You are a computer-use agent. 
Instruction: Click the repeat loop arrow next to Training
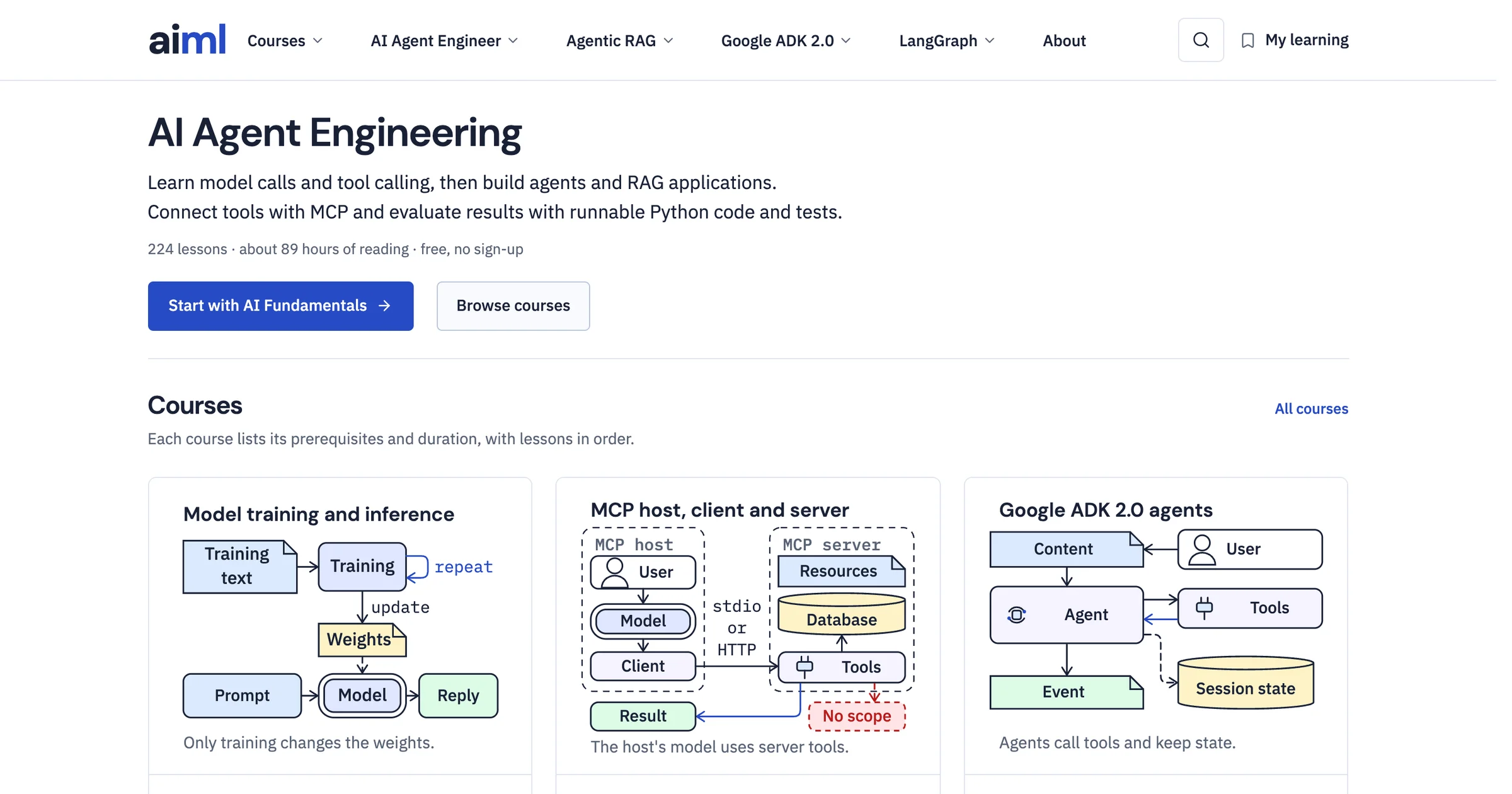(418, 567)
